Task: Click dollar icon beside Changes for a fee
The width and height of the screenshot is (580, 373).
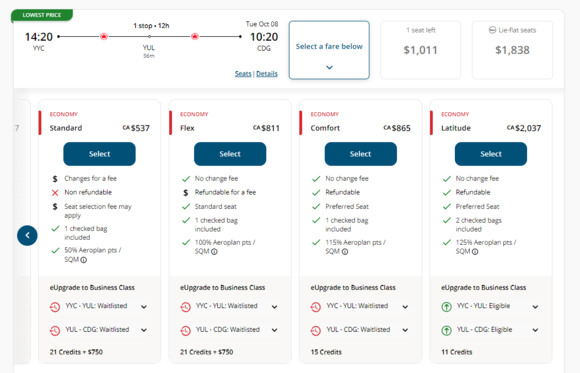Action: tap(55, 179)
